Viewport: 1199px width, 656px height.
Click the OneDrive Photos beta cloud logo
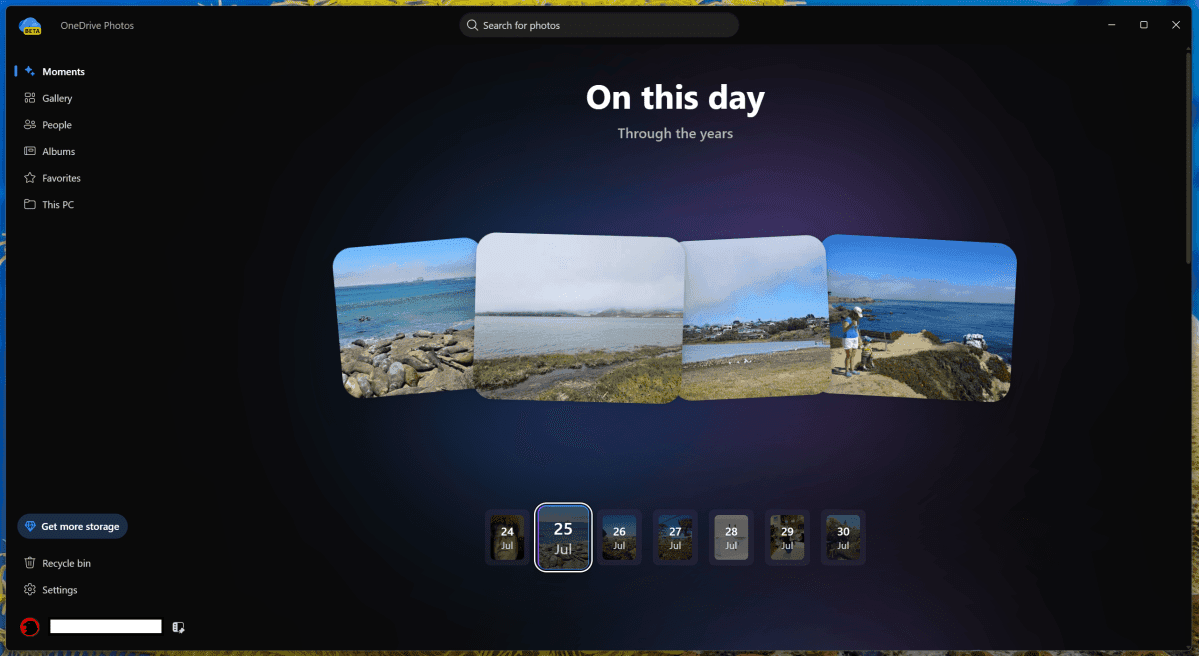coord(31,26)
